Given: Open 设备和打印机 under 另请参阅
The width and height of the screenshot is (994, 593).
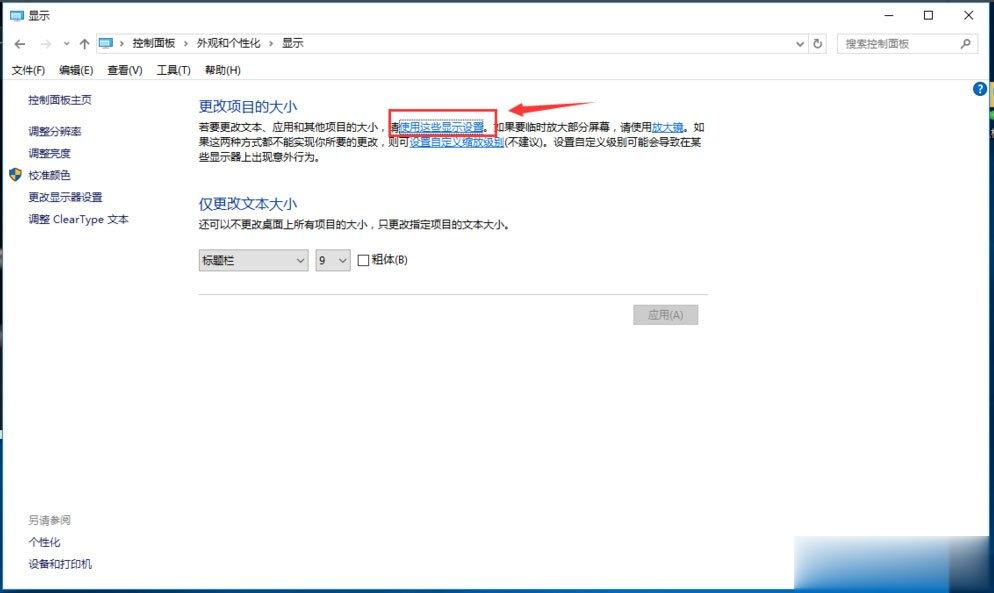Looking at the screenshot, I should 60,564.
